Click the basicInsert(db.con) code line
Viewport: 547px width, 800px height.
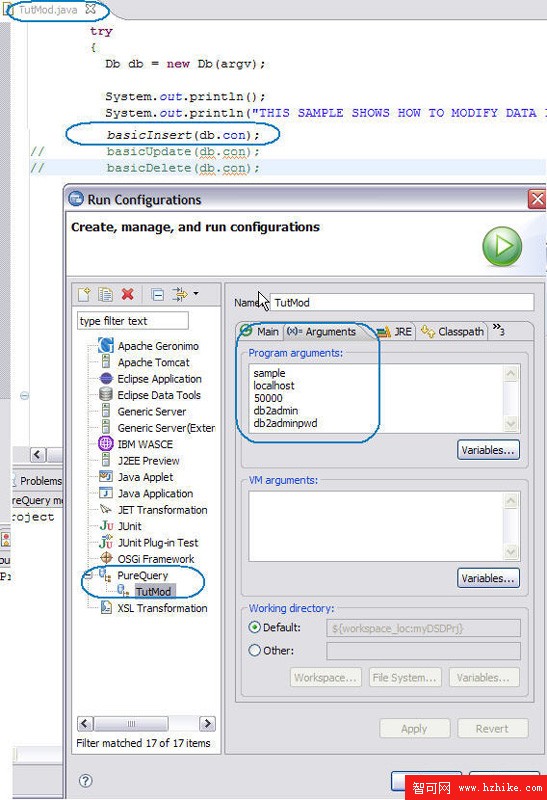(x=183, y=135)
